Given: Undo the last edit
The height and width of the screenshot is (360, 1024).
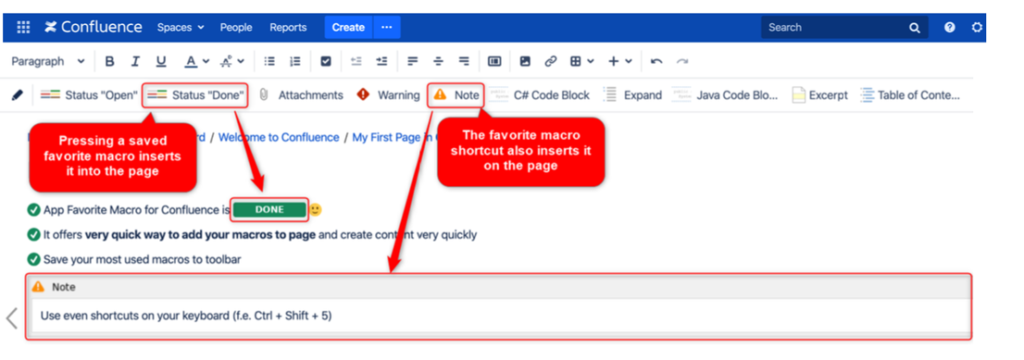Looking at the screenshot, I should coord(656,61).
